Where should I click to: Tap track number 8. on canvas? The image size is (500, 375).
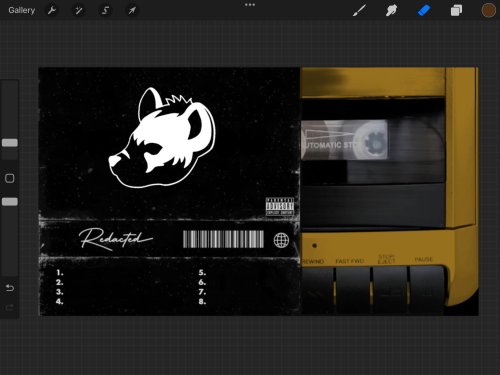(x=202, y=302)
